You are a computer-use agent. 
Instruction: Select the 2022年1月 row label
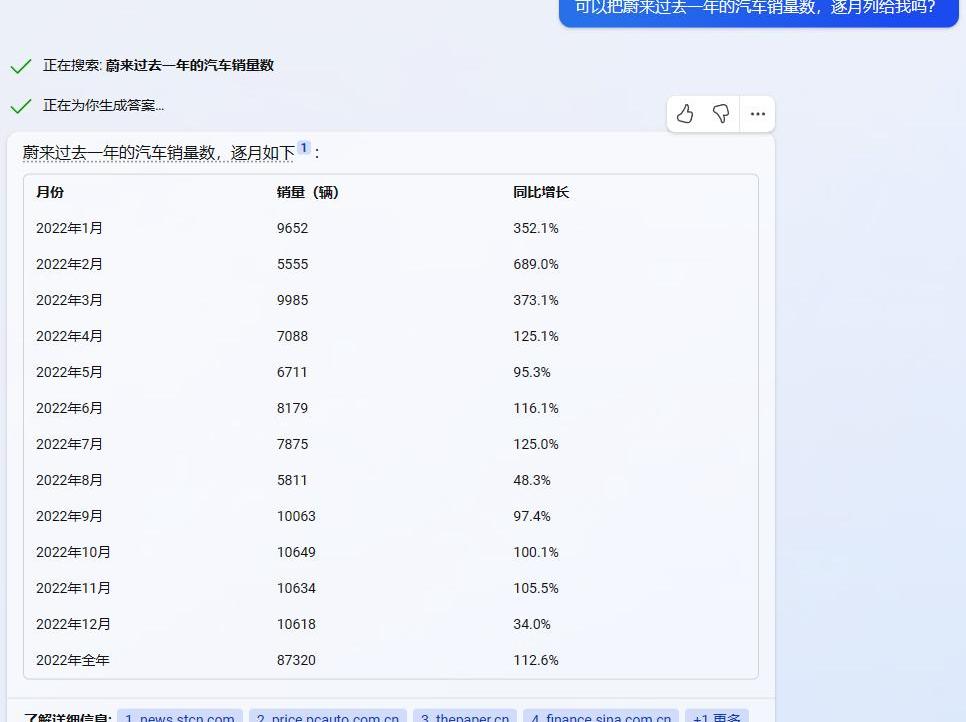click(x=69, y=228)
